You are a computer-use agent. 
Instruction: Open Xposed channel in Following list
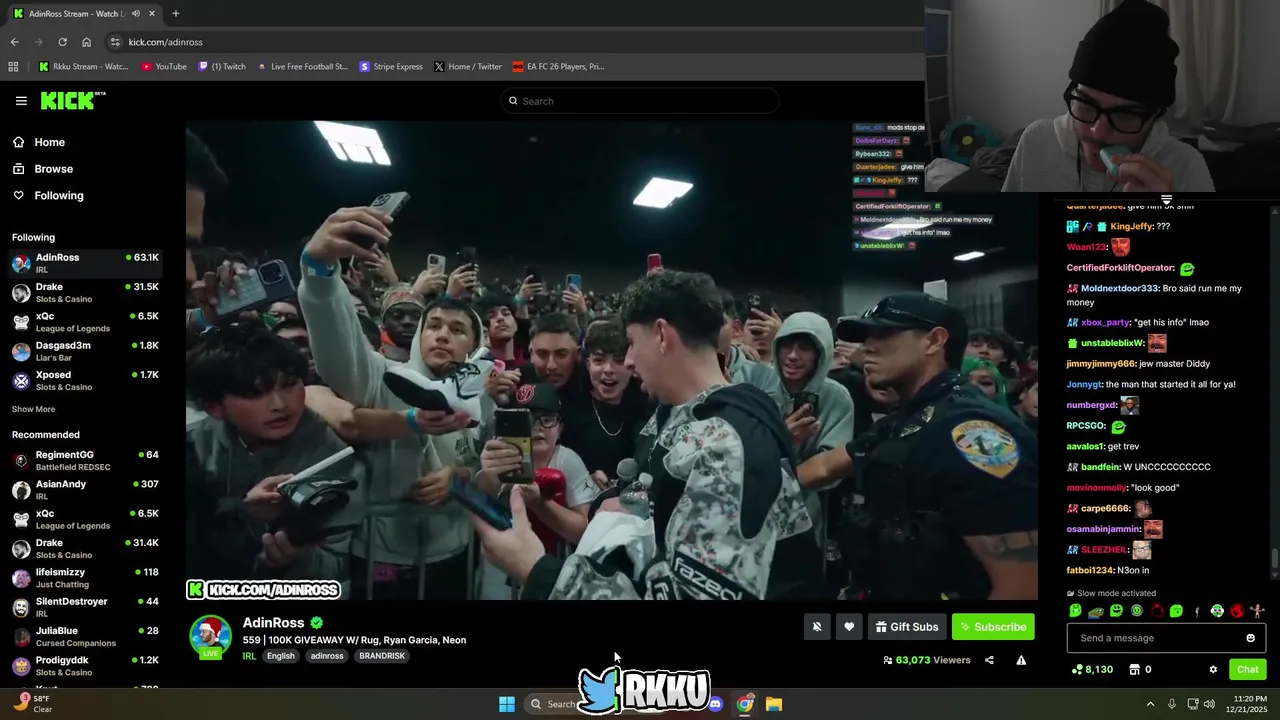[85, 380]
